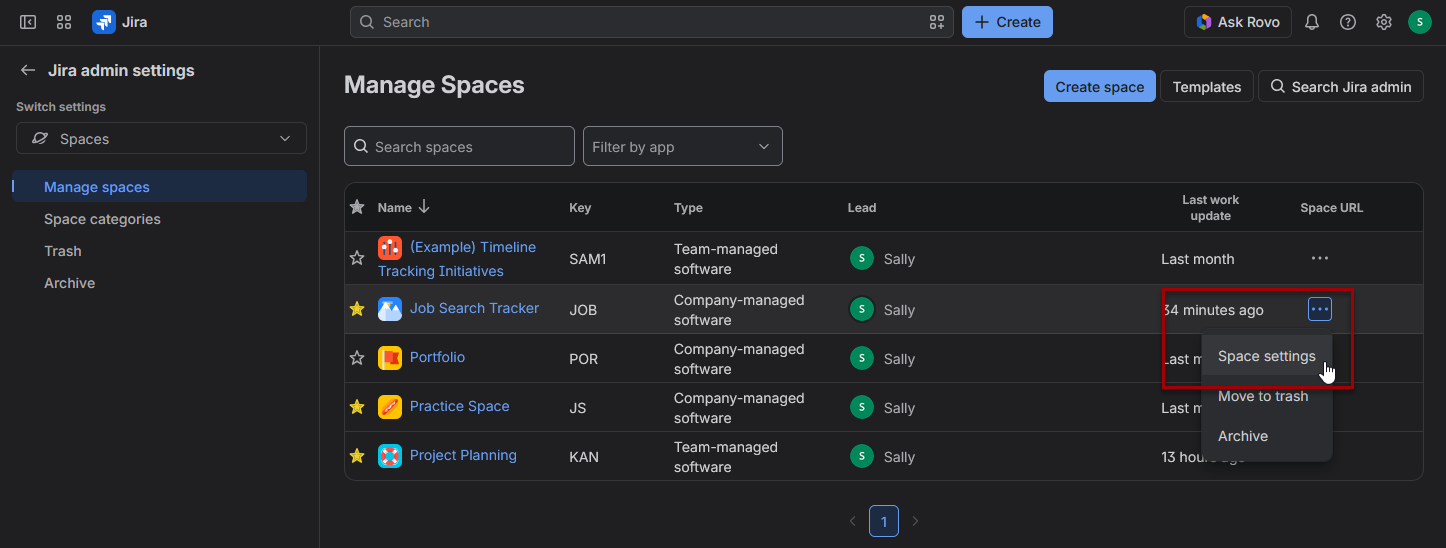
Task: Select Move to trash menu option
Action: [1267, 396]
